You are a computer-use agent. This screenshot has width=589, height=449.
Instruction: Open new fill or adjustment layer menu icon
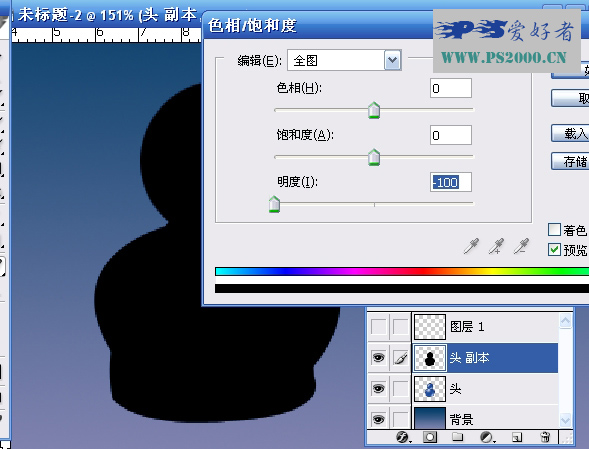(487, 437)
